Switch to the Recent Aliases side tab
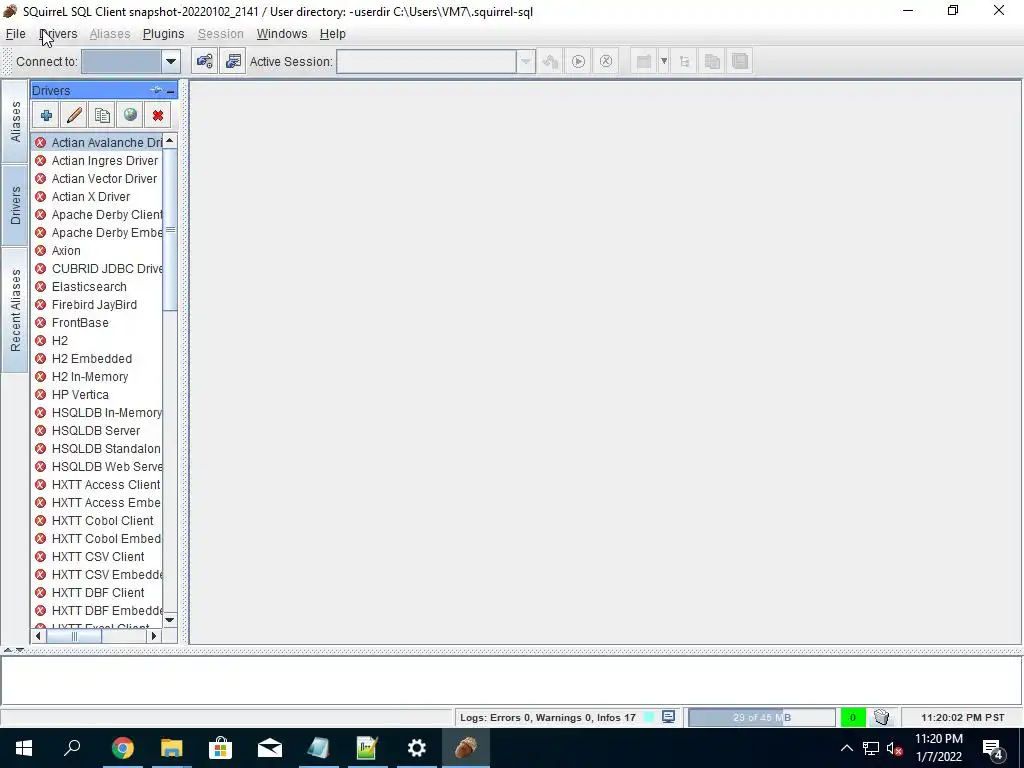 click(15, 310)
